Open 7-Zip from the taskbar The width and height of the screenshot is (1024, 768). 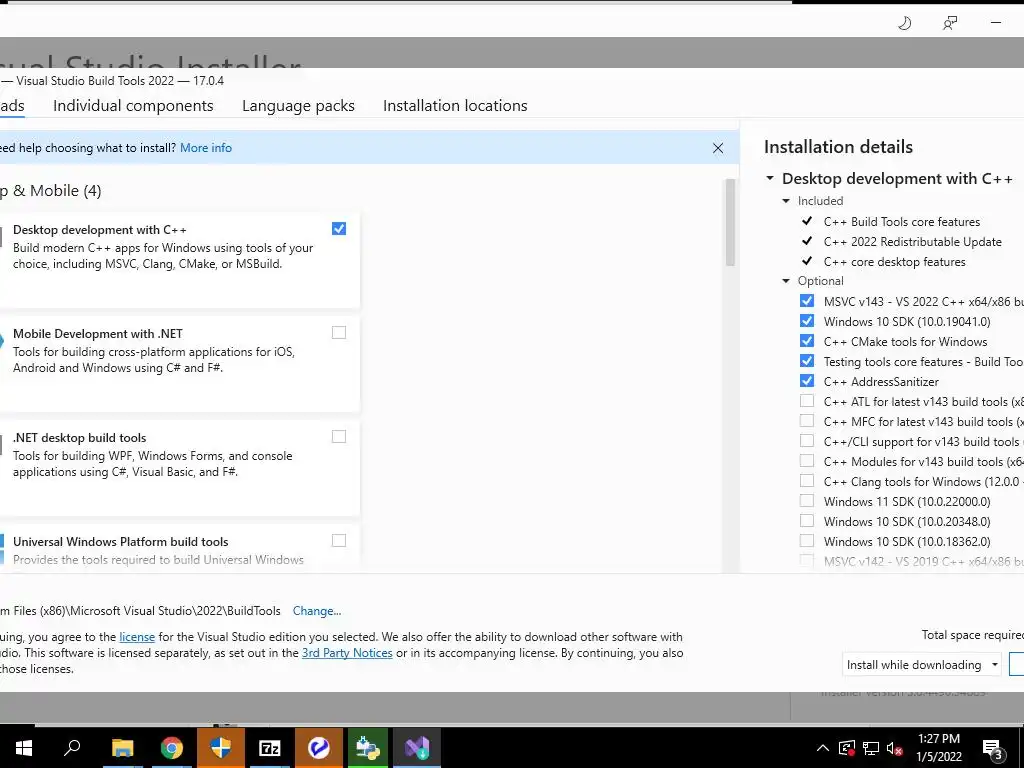coord(270,748)
